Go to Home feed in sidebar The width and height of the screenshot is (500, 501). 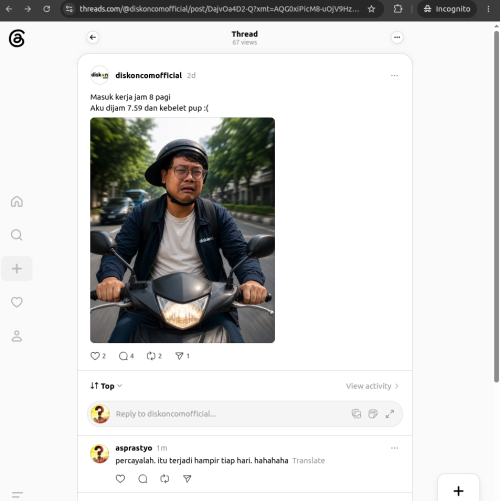(17, 201)
